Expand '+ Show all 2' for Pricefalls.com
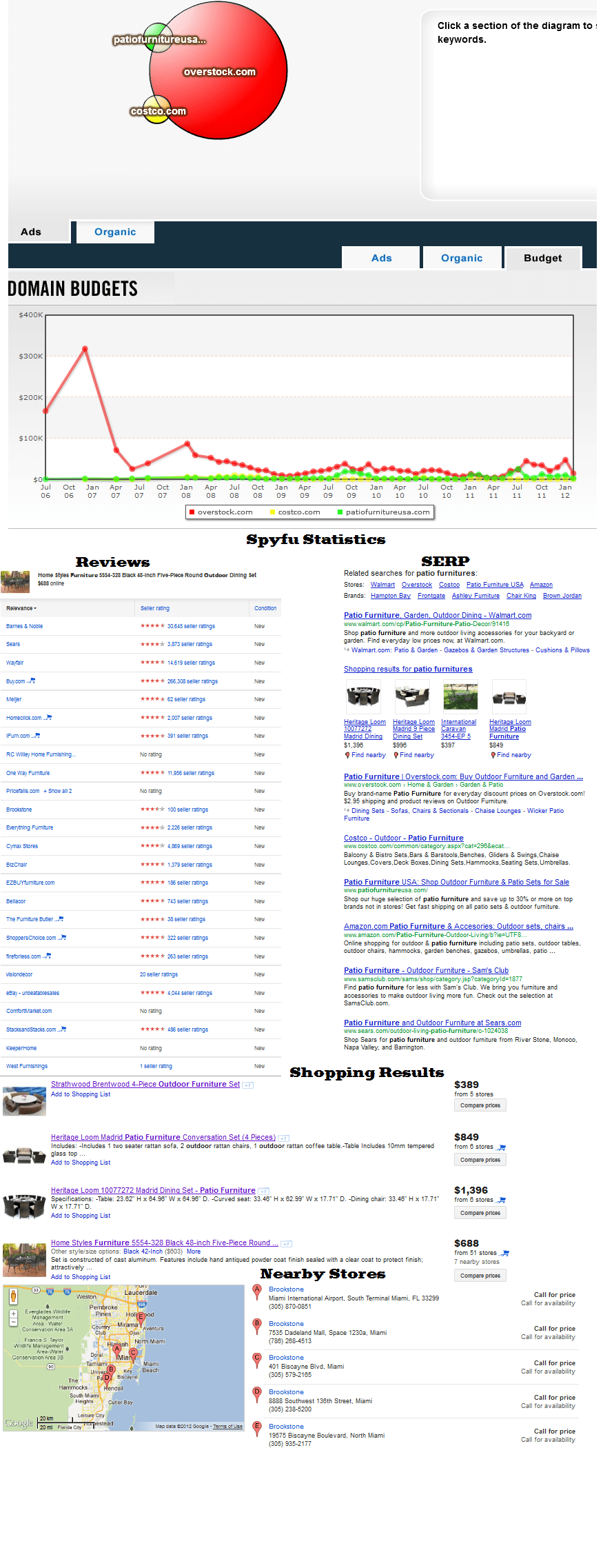The width and height of the screenshot is (603, 1568). point(58,791)
